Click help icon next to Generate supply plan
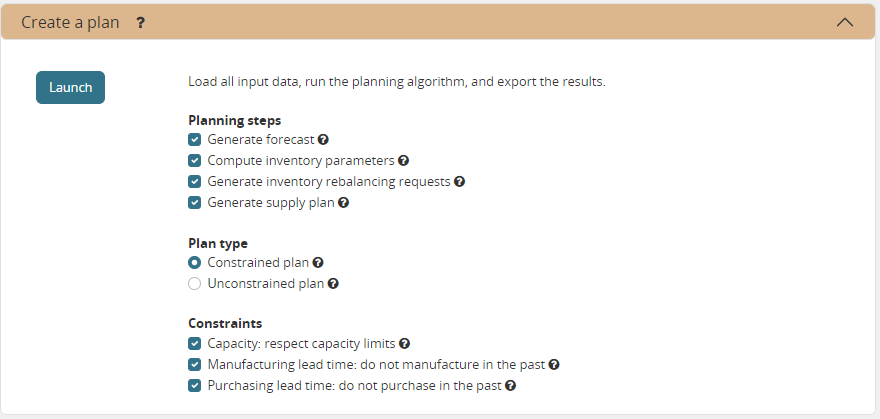Image resolution: width=880 pixels, height=419 pixels. click(343, 202)
